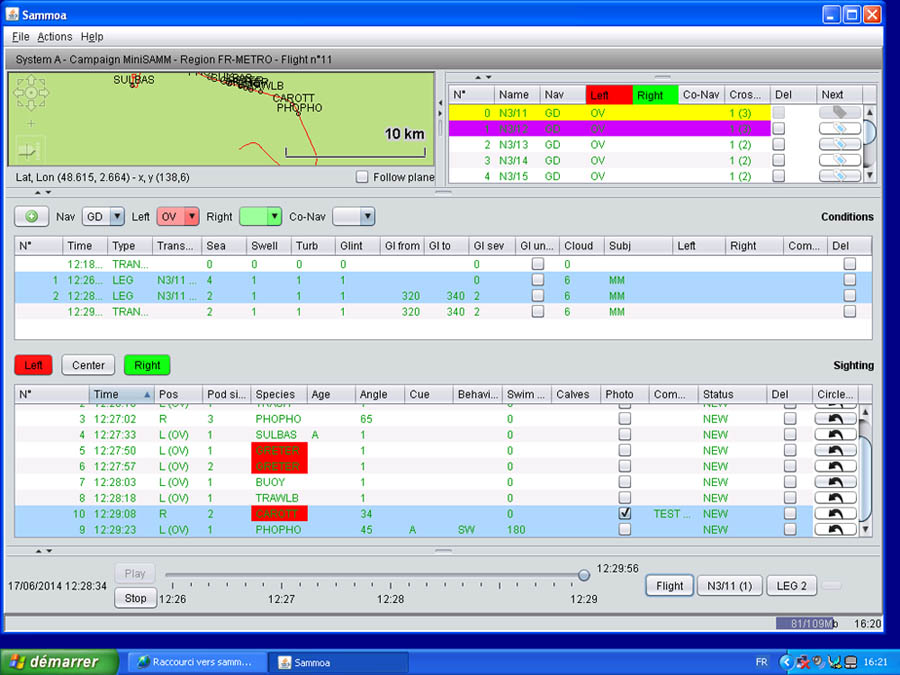Enable the Follow plane checkbox
Screen dimensions: 900x675
[362, 177]
